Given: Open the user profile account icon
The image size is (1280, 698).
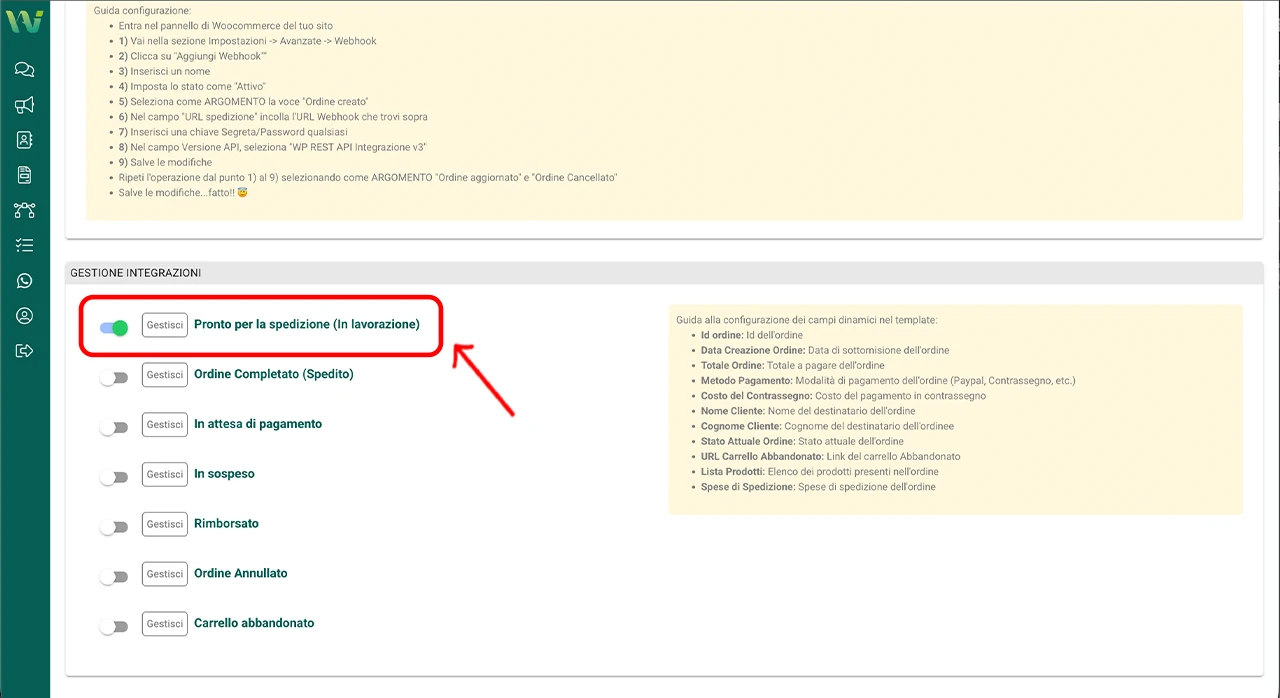Looking at the screenshot, I should click(x=25, y=316).
